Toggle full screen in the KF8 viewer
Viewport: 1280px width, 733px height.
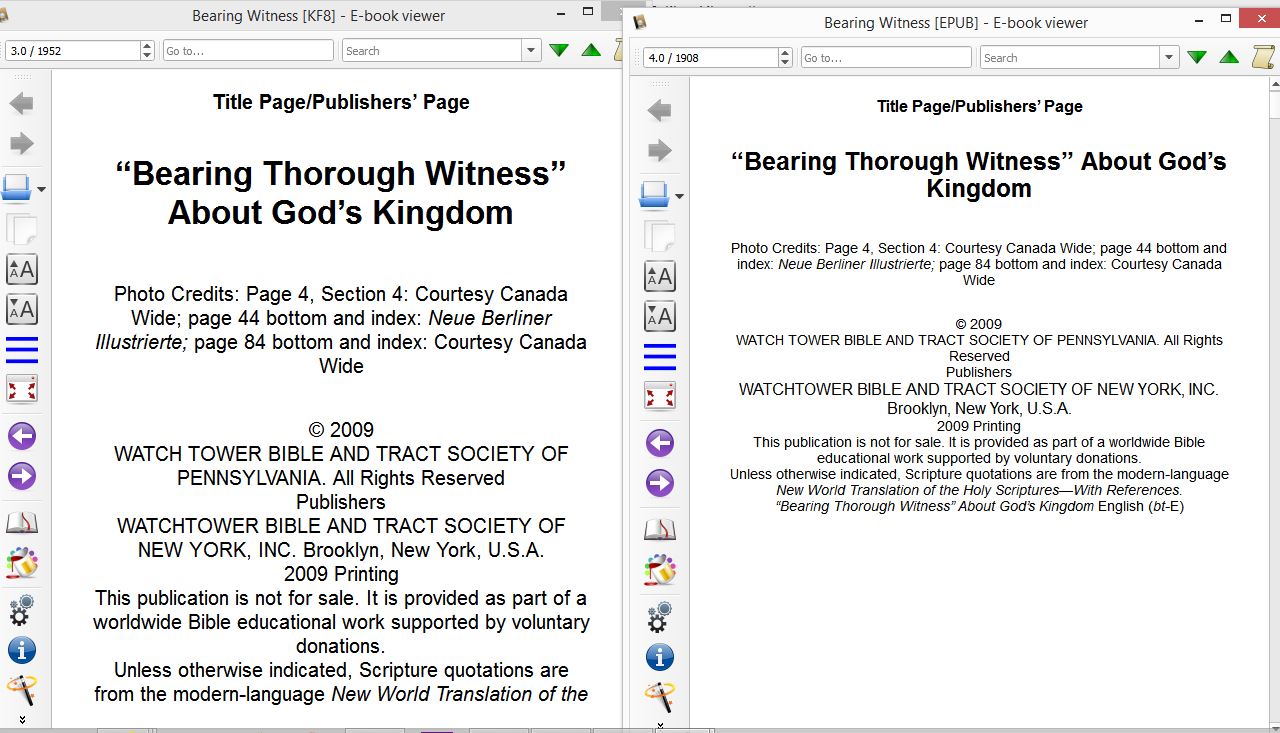22,389
